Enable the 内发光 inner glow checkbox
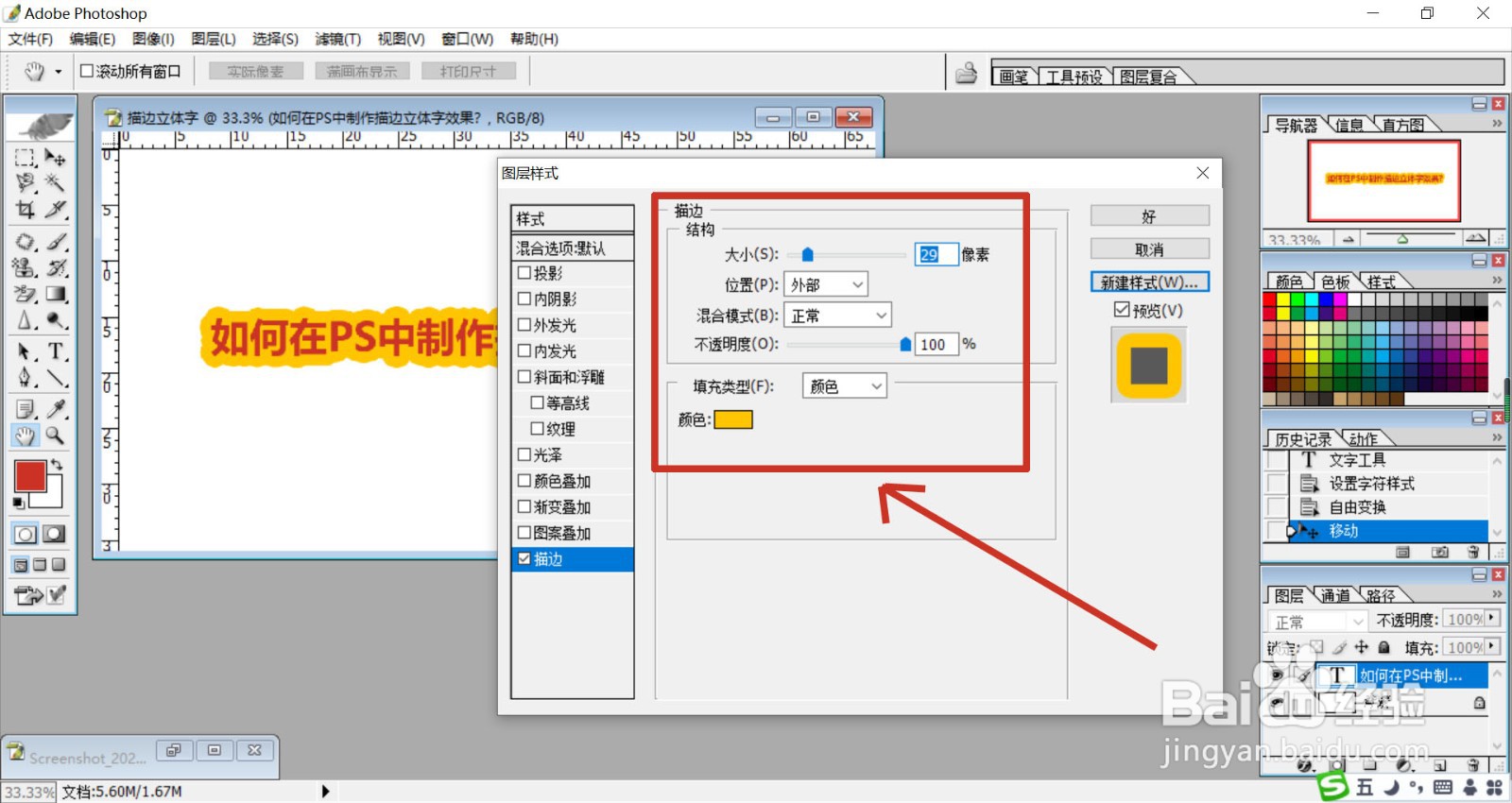Viewport: 1512px width, 803px height. (524, 350)
